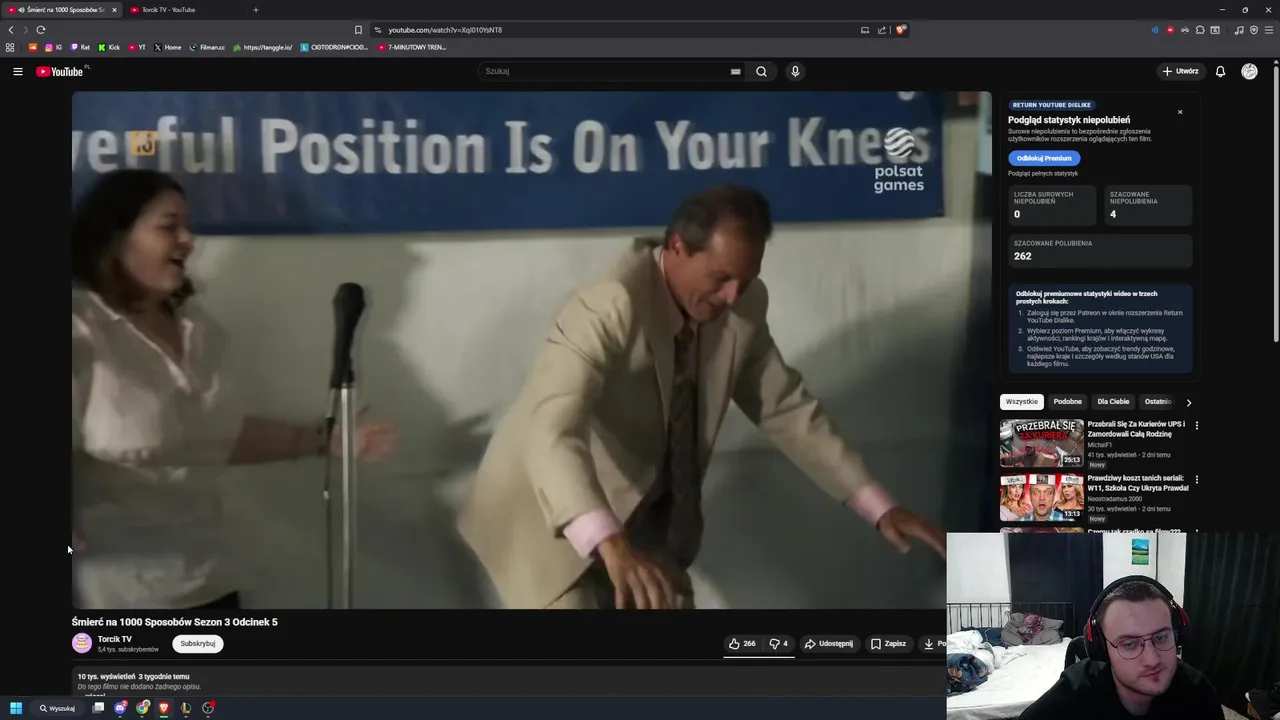Open options for Przebrali Się Za Kurierów video
The image size is (1280, 720).
coord(1196,425)
